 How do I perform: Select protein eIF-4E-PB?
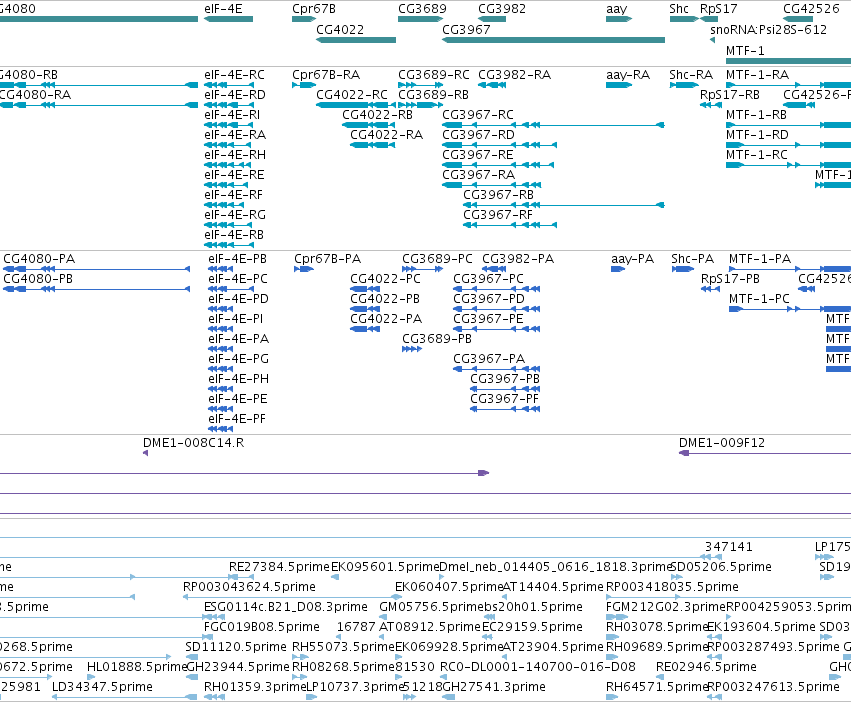[221, 269]
